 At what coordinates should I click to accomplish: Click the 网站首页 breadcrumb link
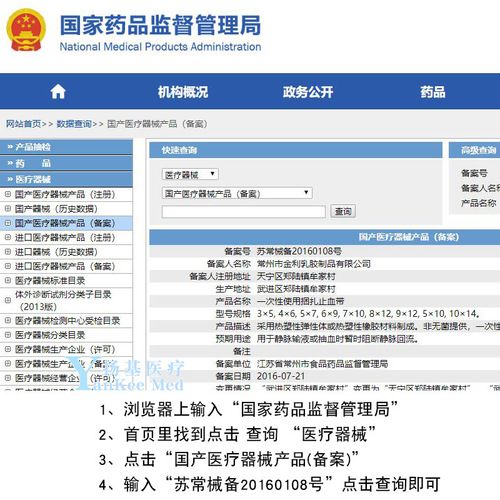coord(23,124)
